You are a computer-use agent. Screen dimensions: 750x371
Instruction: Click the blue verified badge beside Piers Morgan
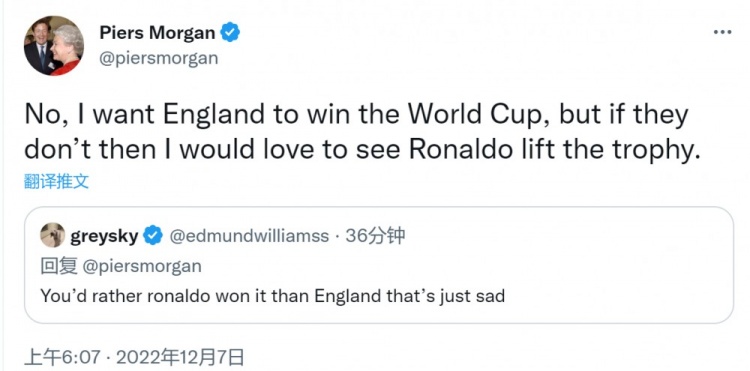pos(230,33)
